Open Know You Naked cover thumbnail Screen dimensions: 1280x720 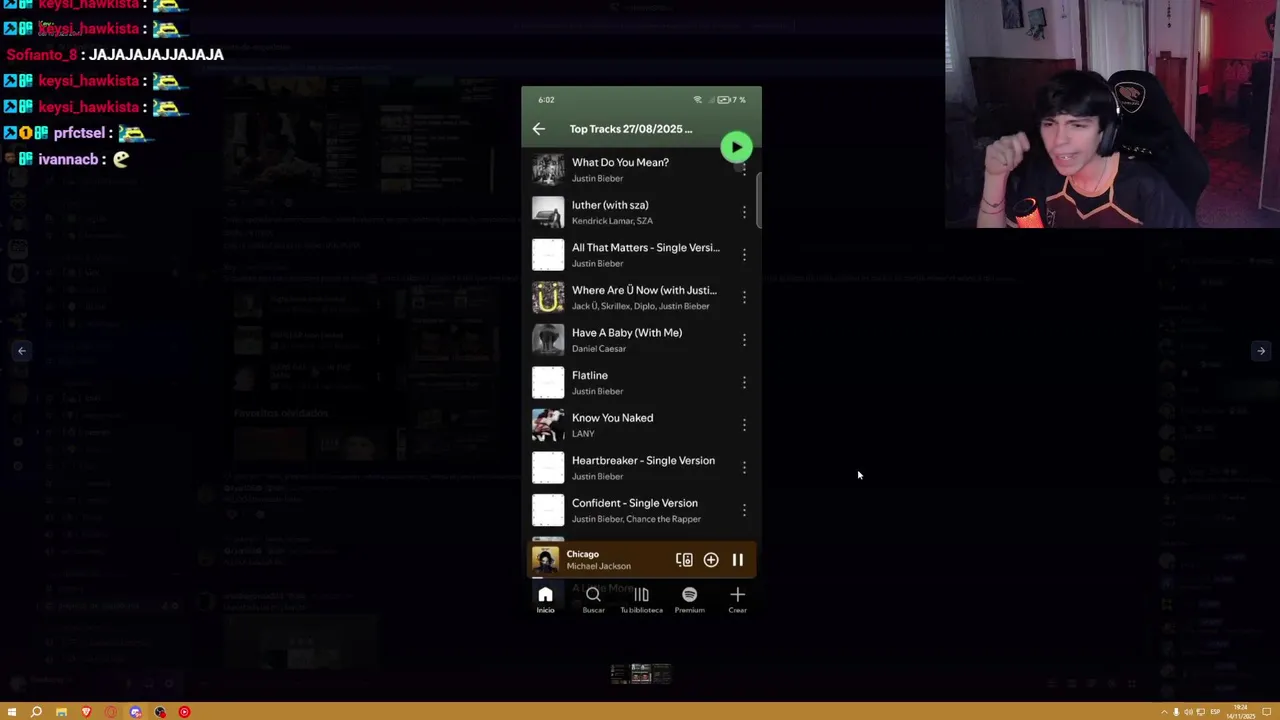point(548,425)
